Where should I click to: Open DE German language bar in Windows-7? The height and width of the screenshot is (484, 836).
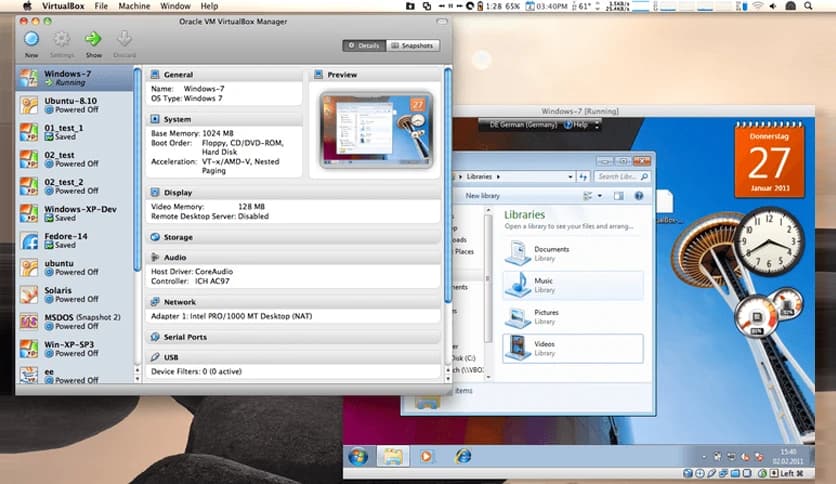pyautogui.click(x=522, y=125)
